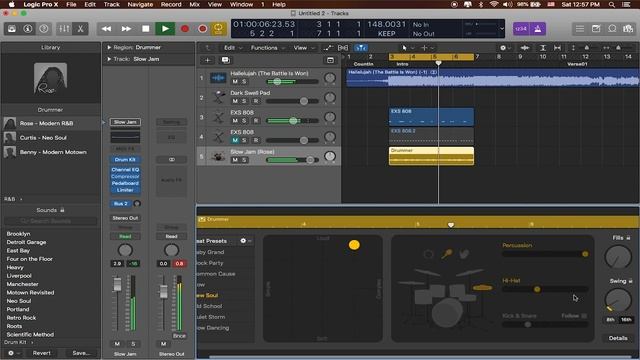Image resolution: width=640 pixels, height=360 pixels.
Task: Adjust the Hi-Hat complexity slider
Action: [545, 289]
